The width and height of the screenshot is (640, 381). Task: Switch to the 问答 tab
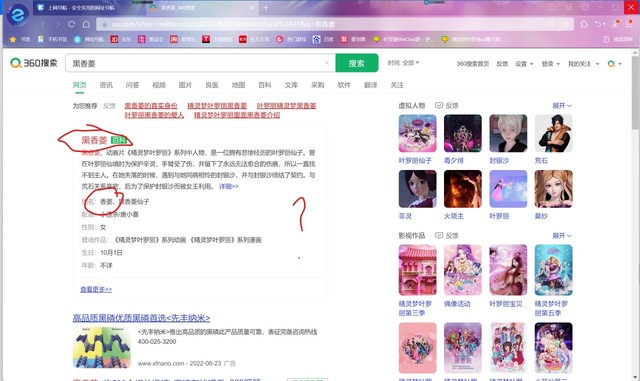pyautogui.click(x=132, y=85)
